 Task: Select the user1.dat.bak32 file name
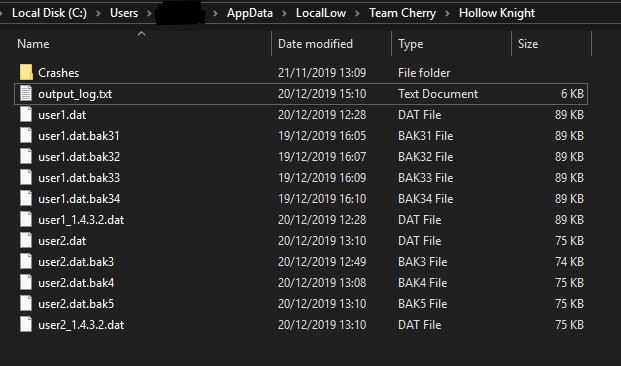(x=79, y=157)
